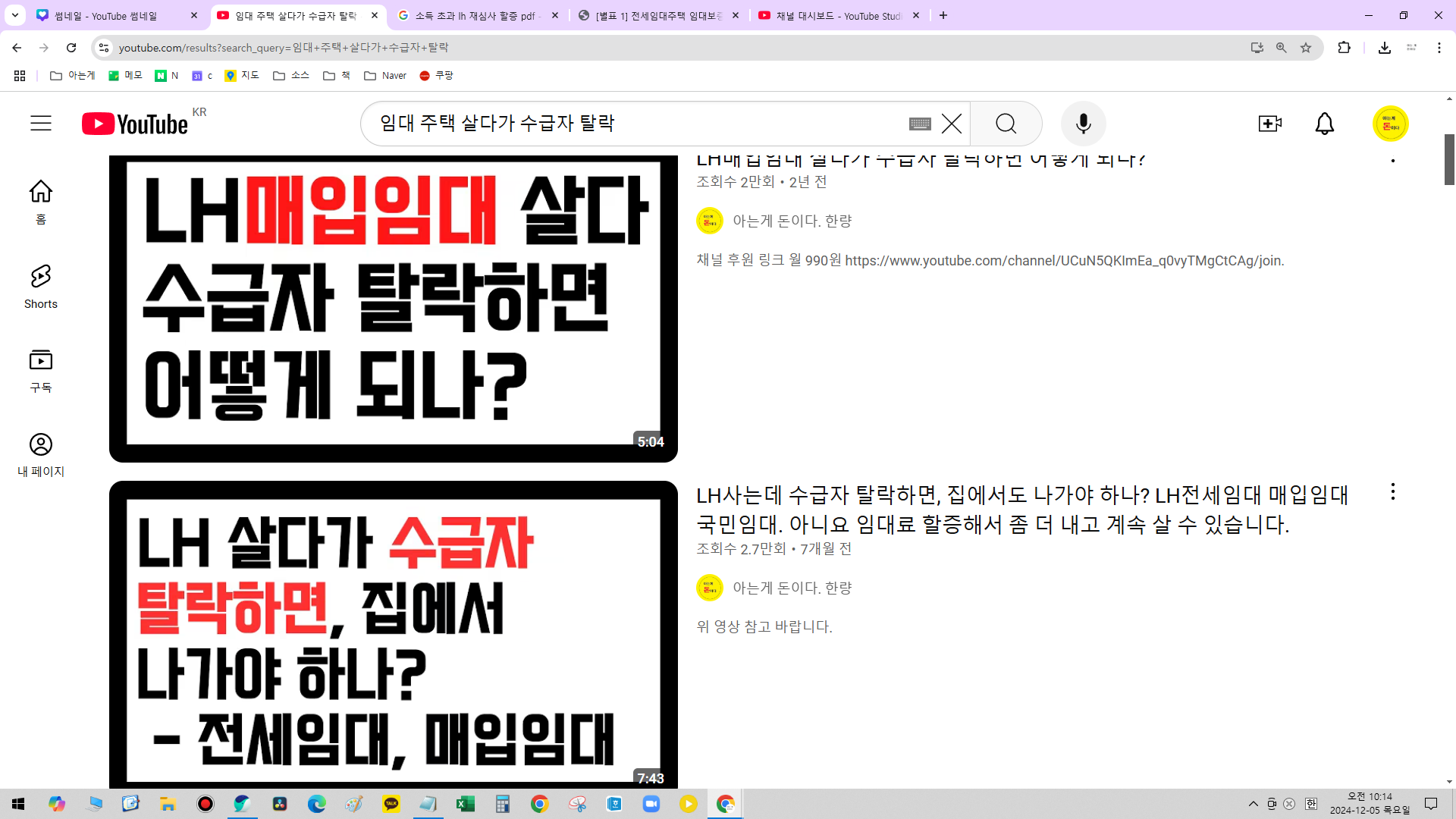Toggle the Korean IME indicator in tray

[1311, 804]
